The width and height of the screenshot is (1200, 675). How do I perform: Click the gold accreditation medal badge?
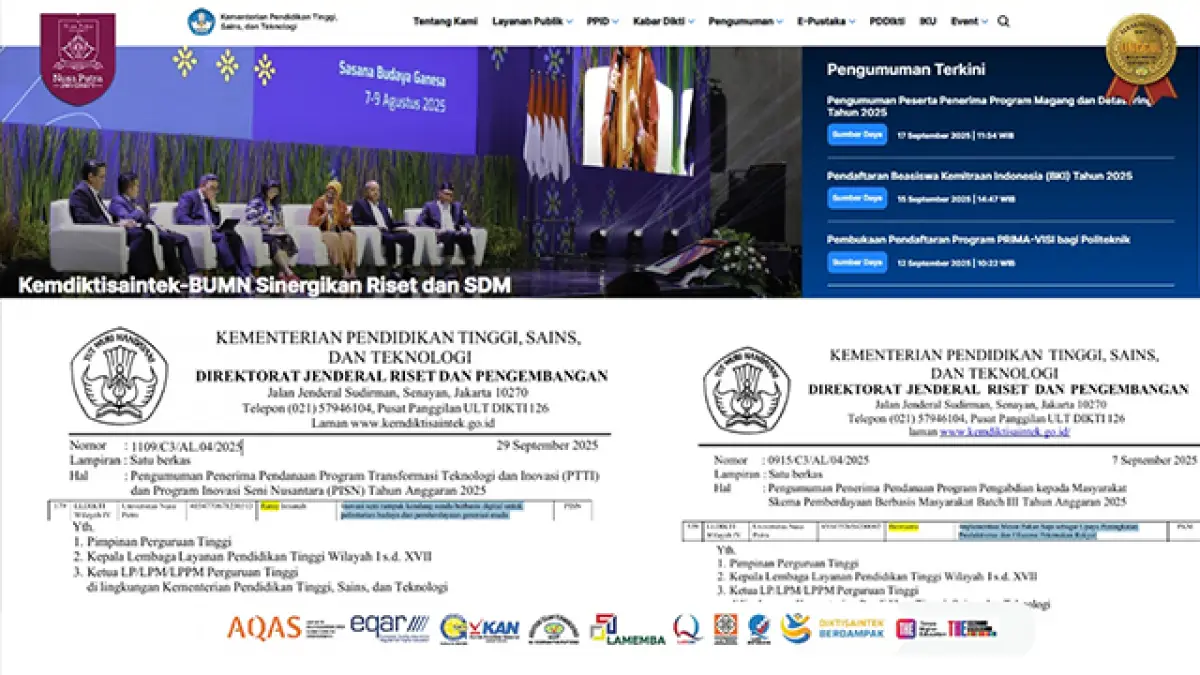tap(1140, 57)
